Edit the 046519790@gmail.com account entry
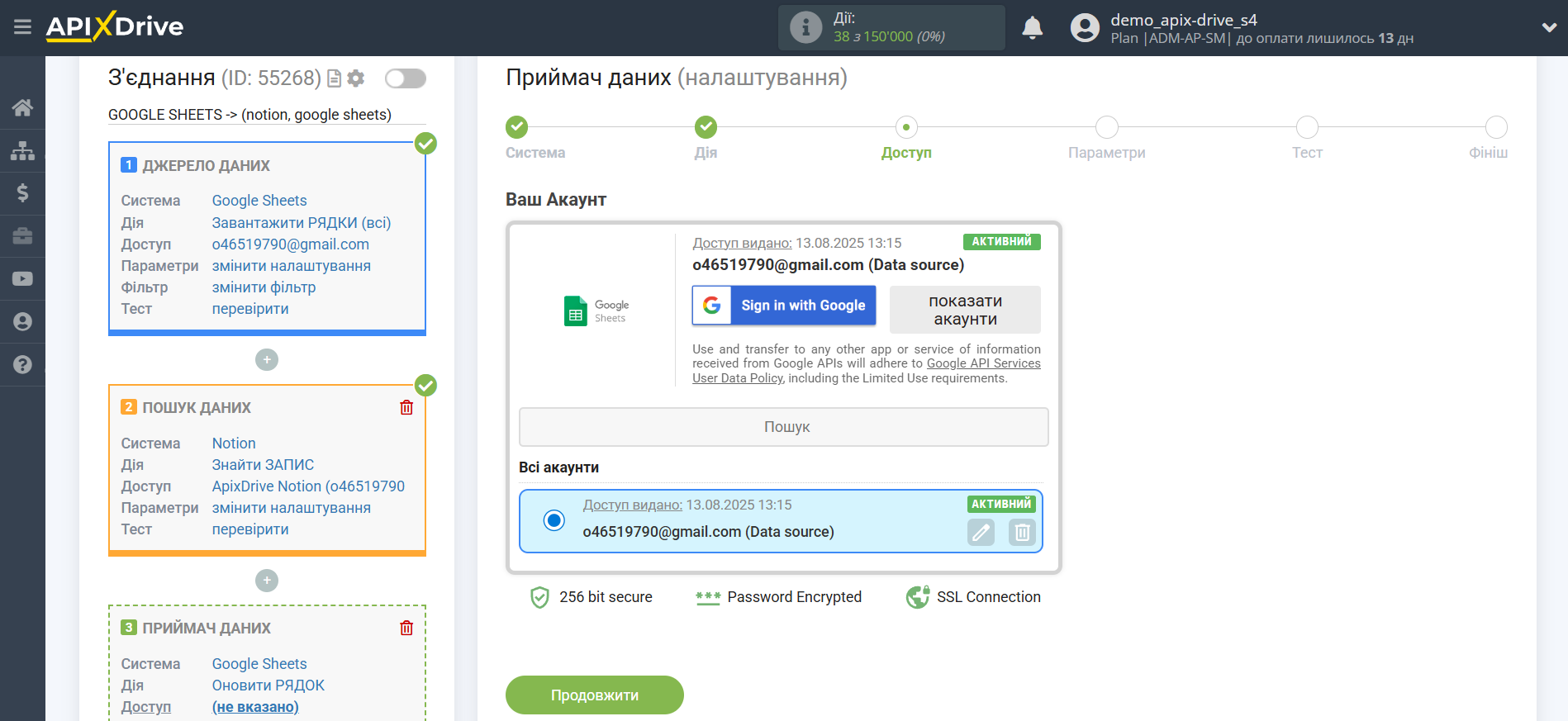The width and height of the screenshot is (1568, 721). (x=981, y=533)
